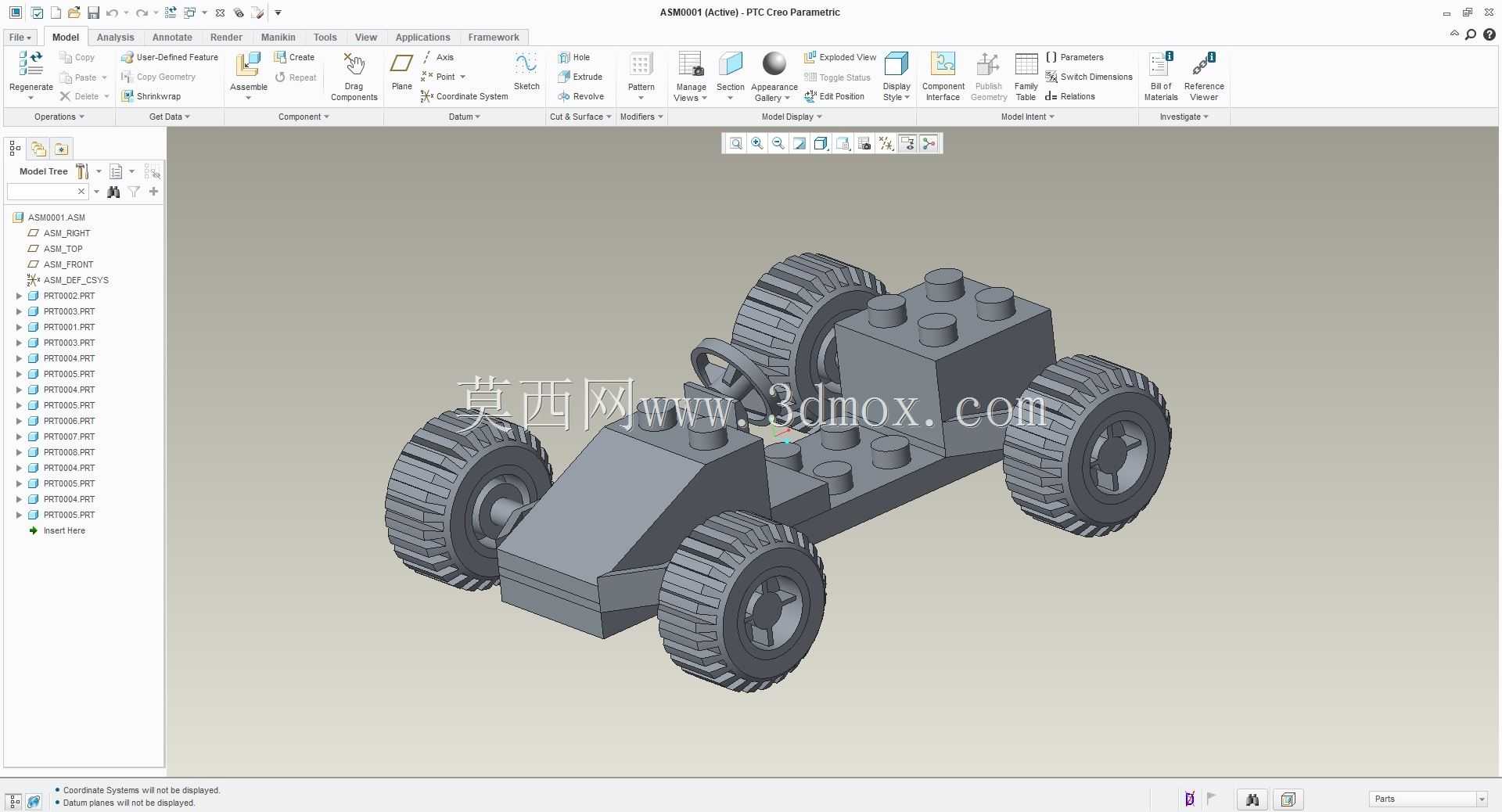Expand the PRT0008.PRT tree node
The image size is (1502, 812).
click(x=19, y=452)
